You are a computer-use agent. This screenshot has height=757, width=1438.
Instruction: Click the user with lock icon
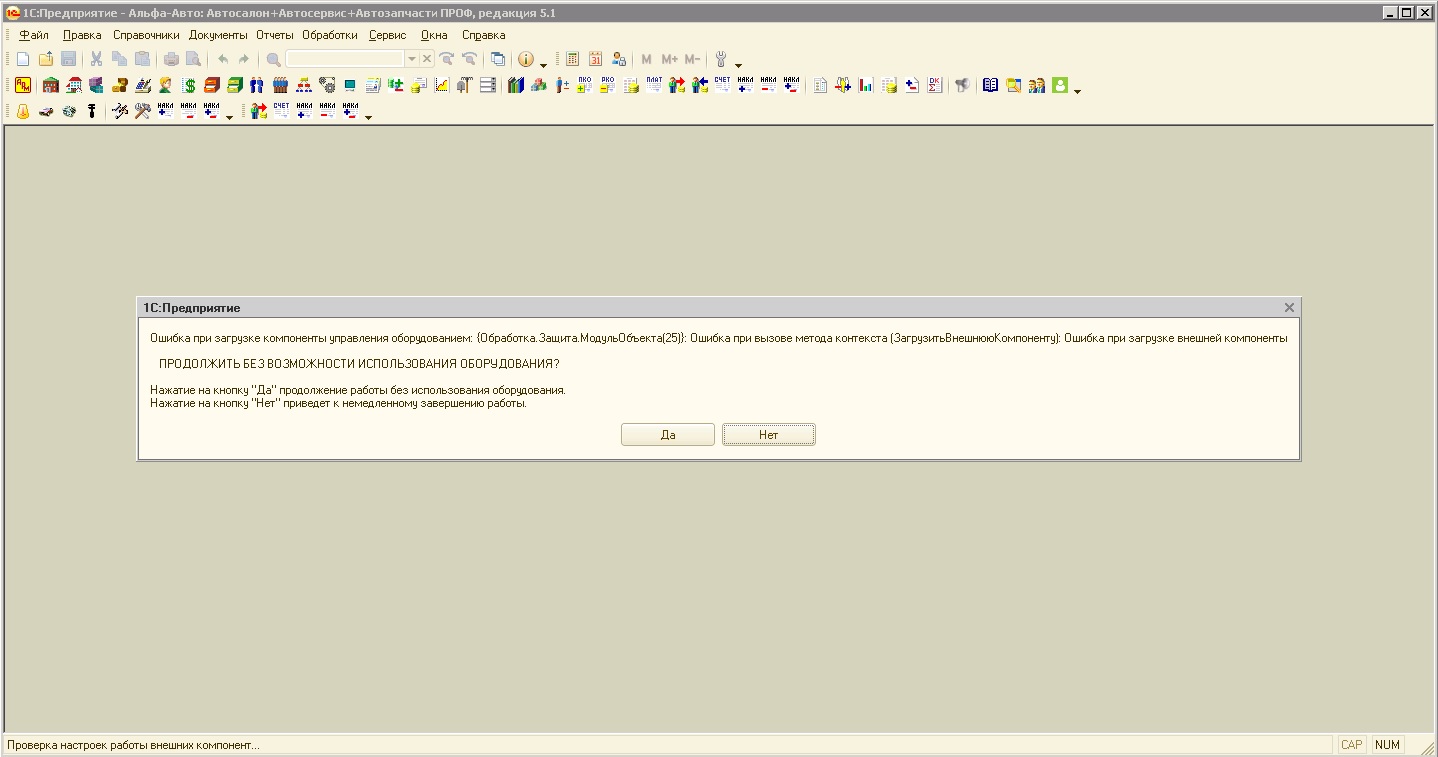click(619, 59)
